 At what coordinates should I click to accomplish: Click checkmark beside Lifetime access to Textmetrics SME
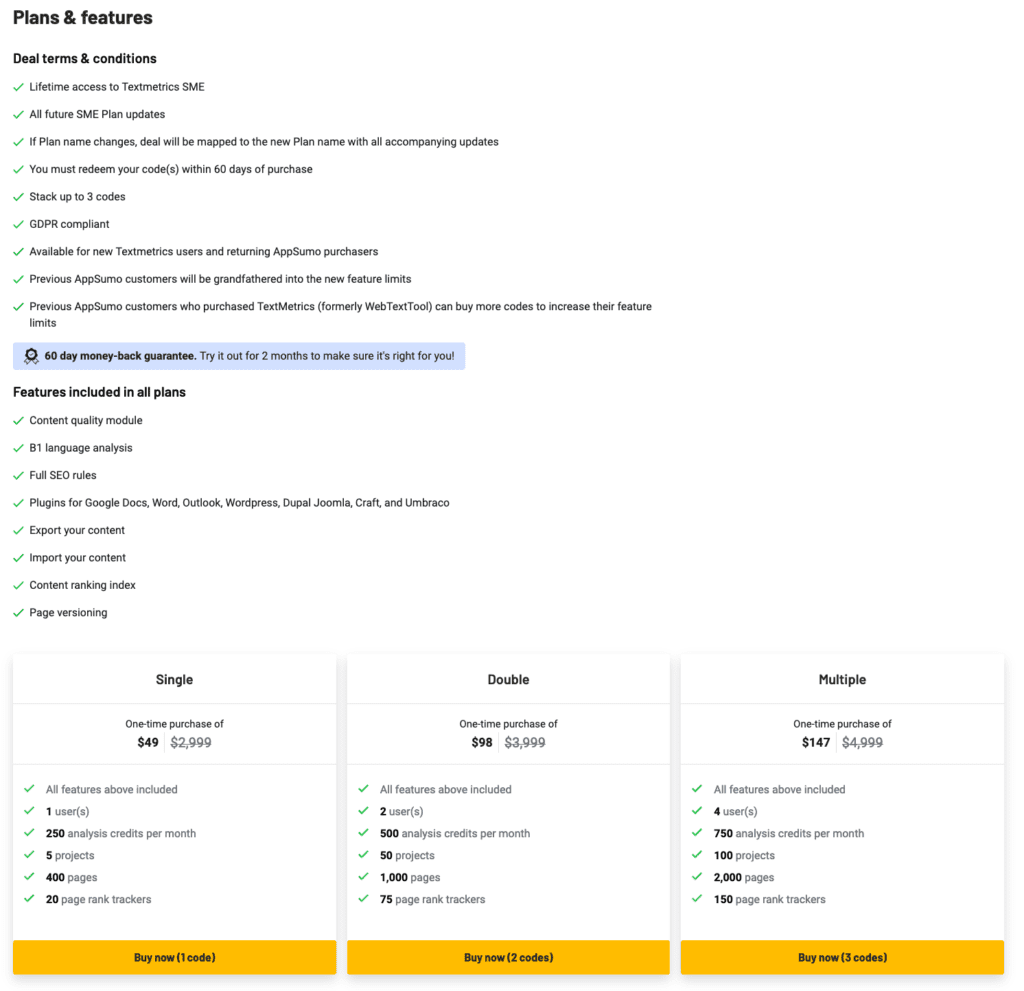pyautogui.click(x=18, y=87)
